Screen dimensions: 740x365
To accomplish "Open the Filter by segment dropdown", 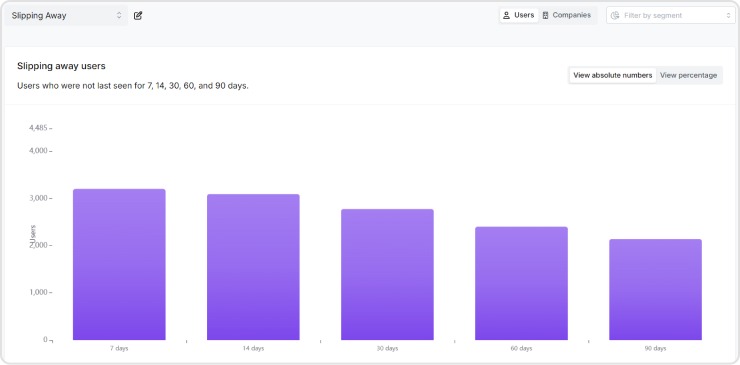I will click(671, 16).
